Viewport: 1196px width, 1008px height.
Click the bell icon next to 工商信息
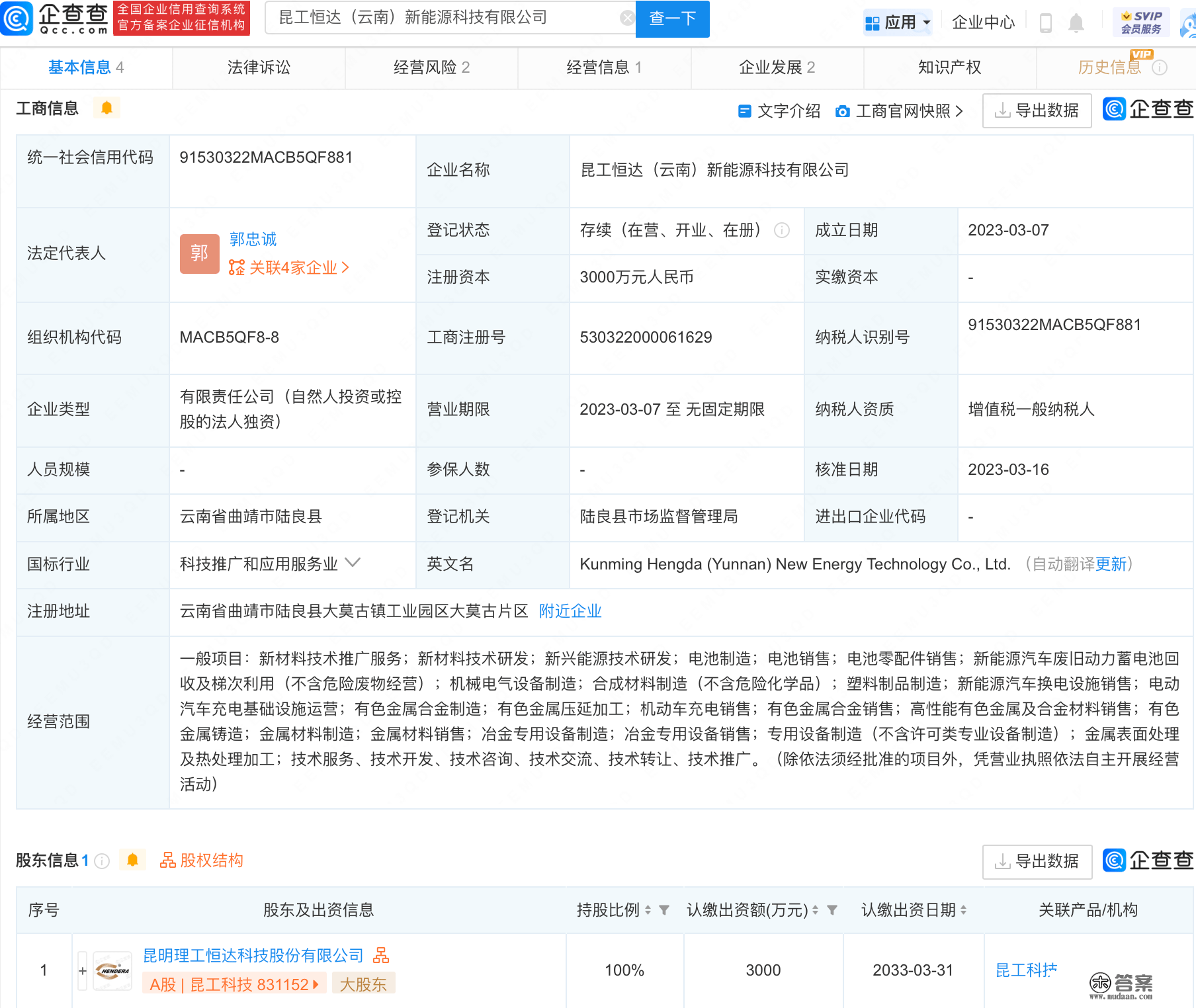click(107, 107)
